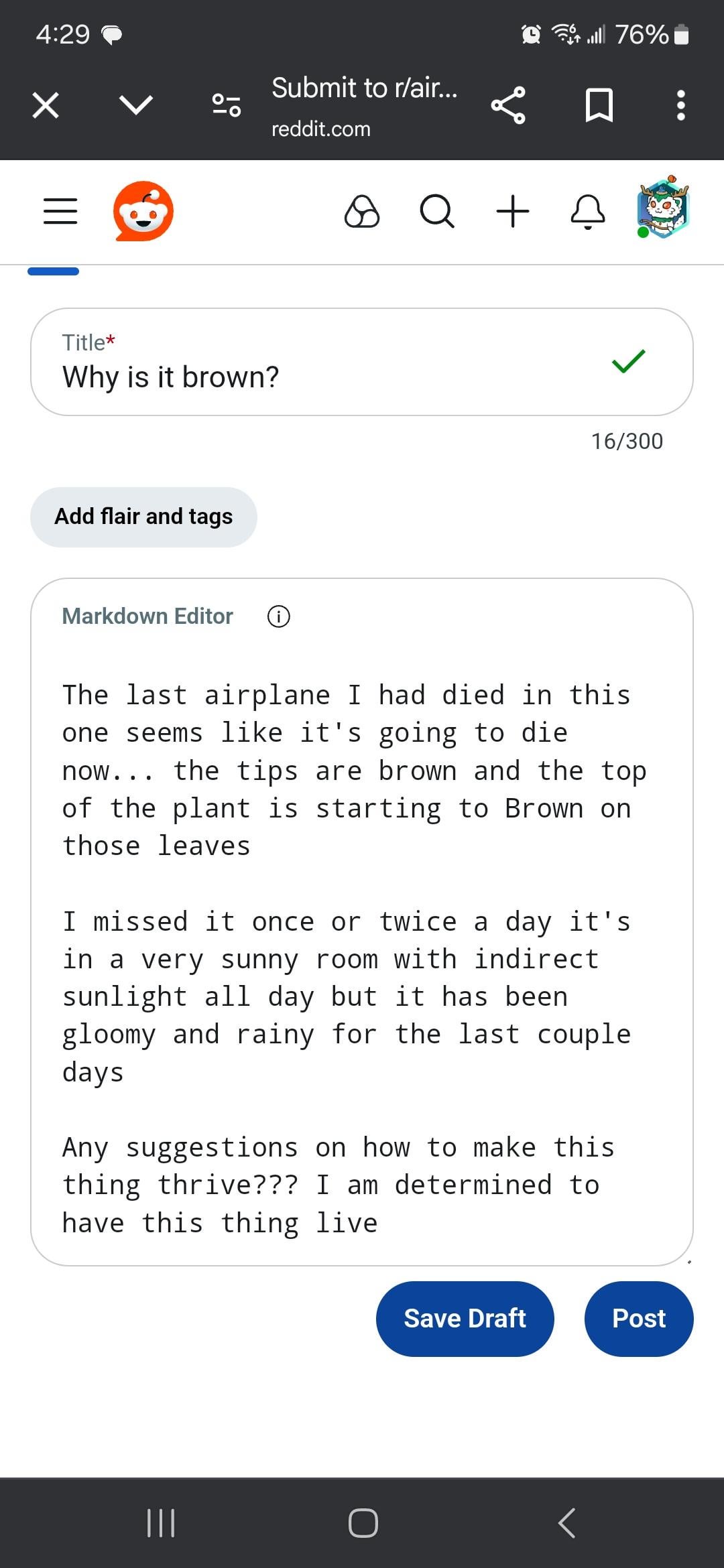Close the in-app browser tab
This screenshot has width=724, height=1568.
point(46,105)
